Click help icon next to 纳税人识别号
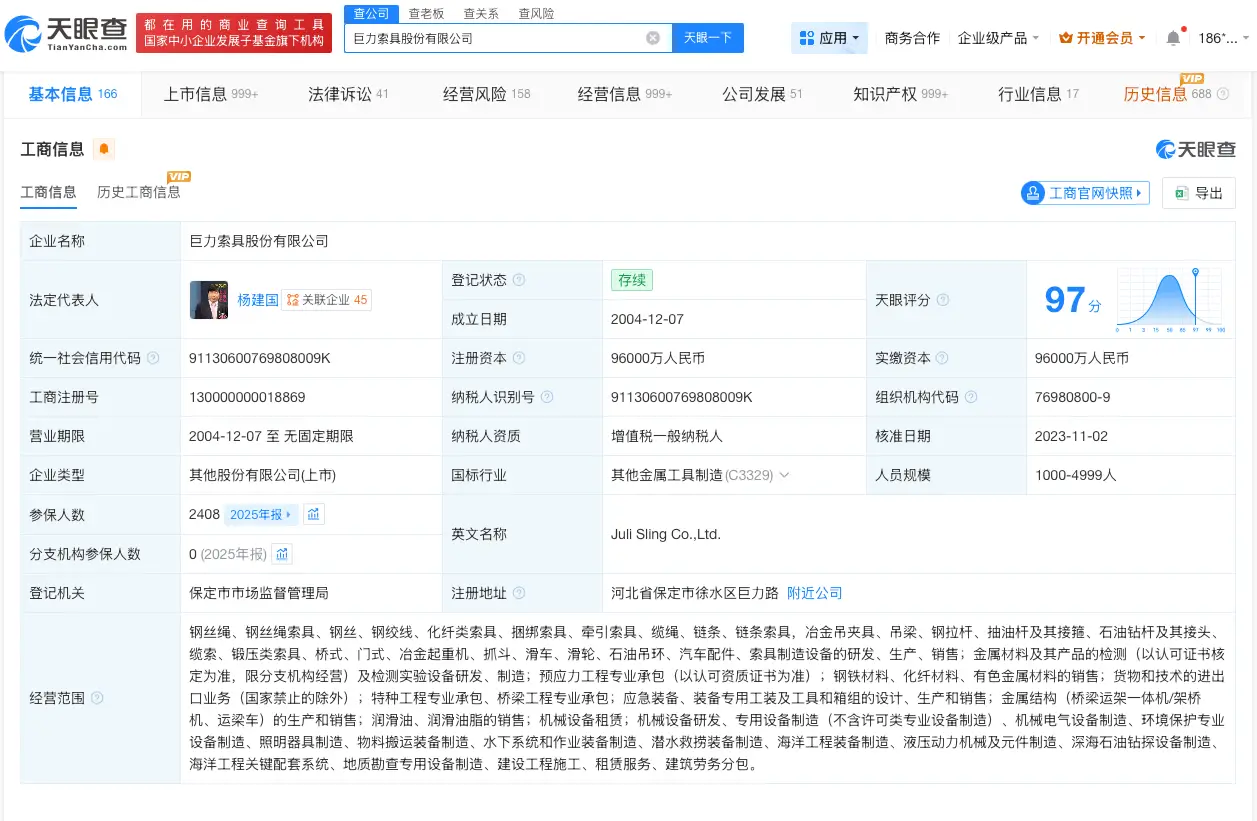This screenshot has width=1257, height=821. click(x=547, y=397)
